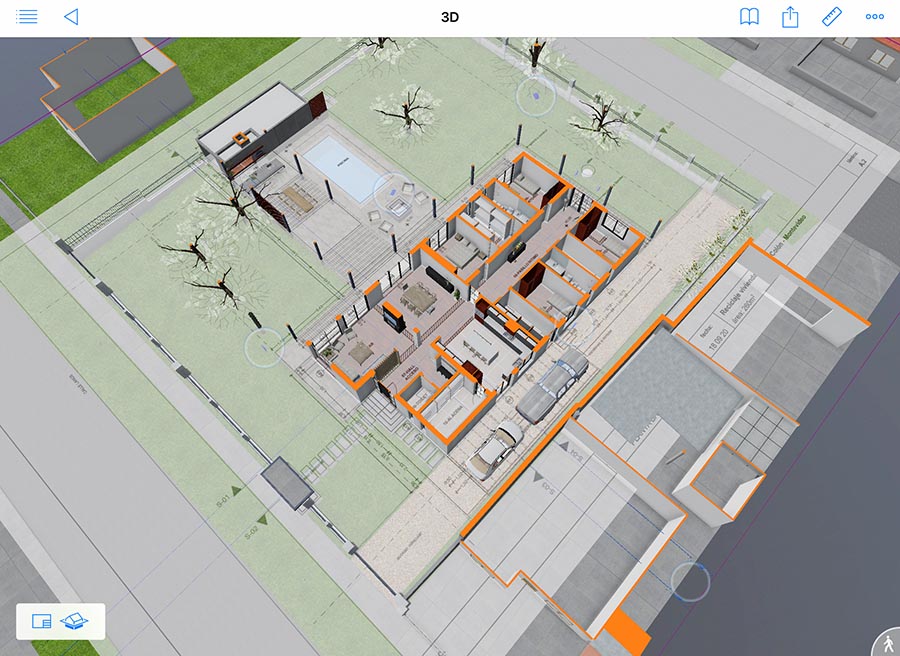Toggle walk mode with pedestrian icon
Screen dimensions: 900x656
pos(886,643)
